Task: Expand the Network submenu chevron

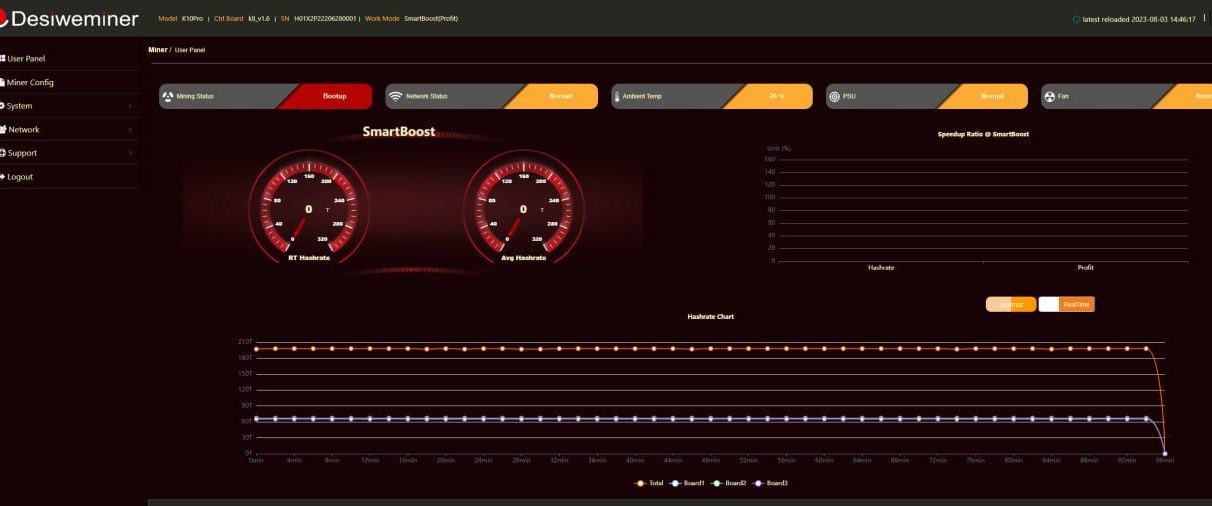Action: click(130, 129)
